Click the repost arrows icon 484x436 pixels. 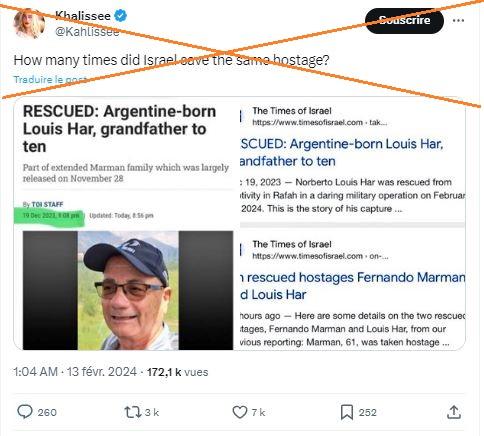coord(133,412)
